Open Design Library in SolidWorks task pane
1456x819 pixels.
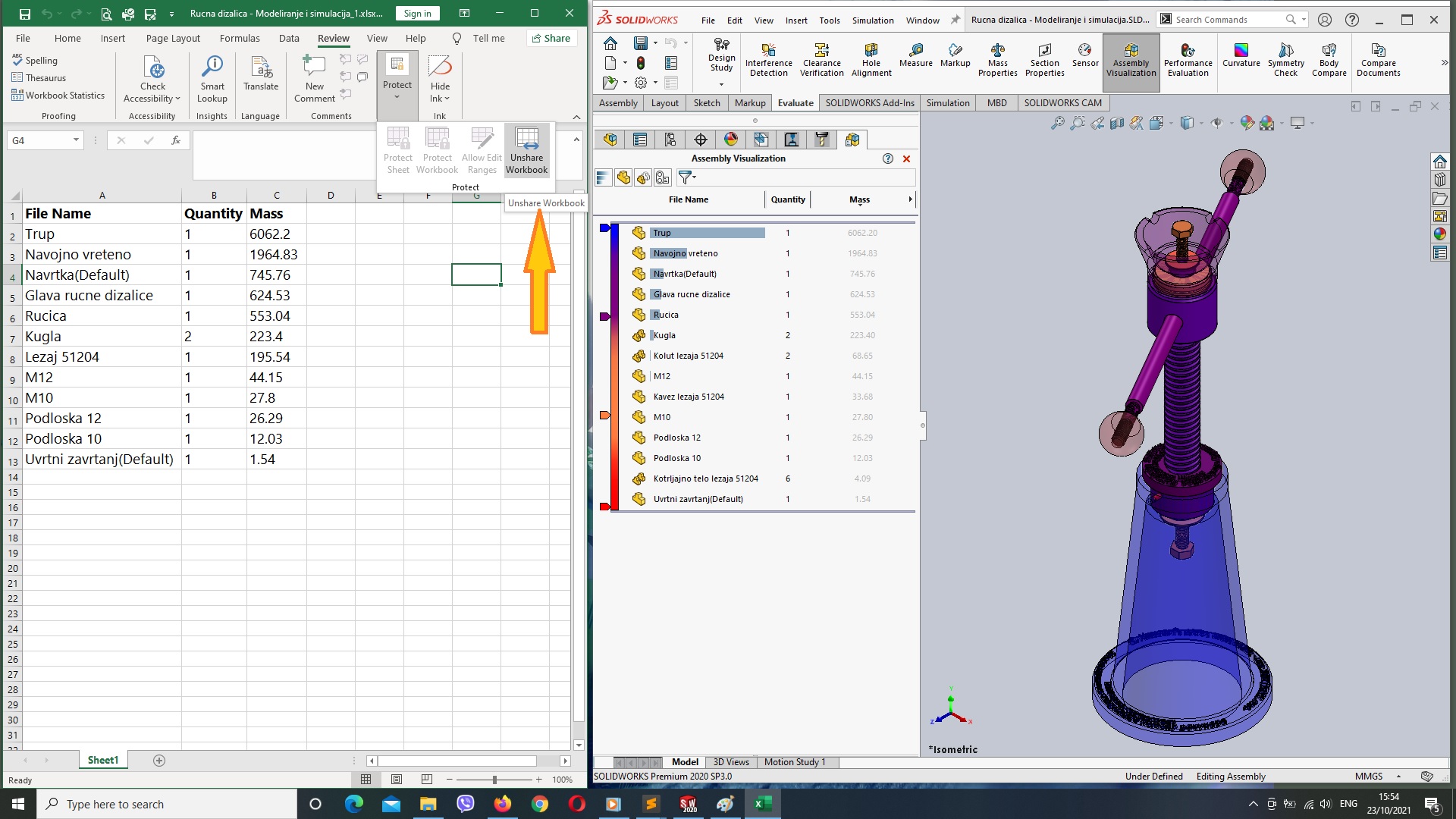click(x=1439, y=180)
